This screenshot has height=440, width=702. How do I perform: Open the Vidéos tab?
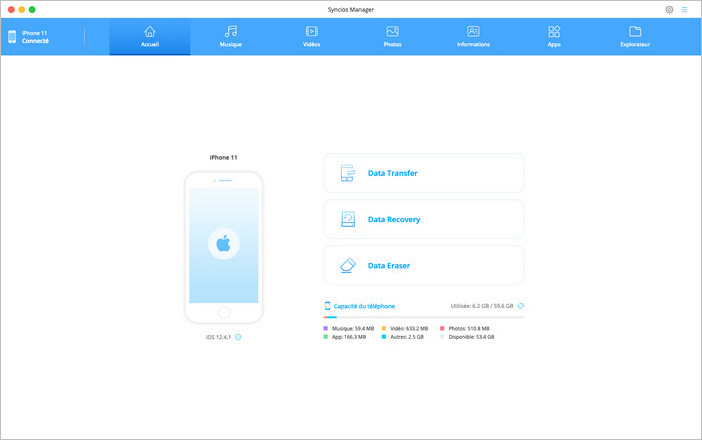click(x=312, y=37)
